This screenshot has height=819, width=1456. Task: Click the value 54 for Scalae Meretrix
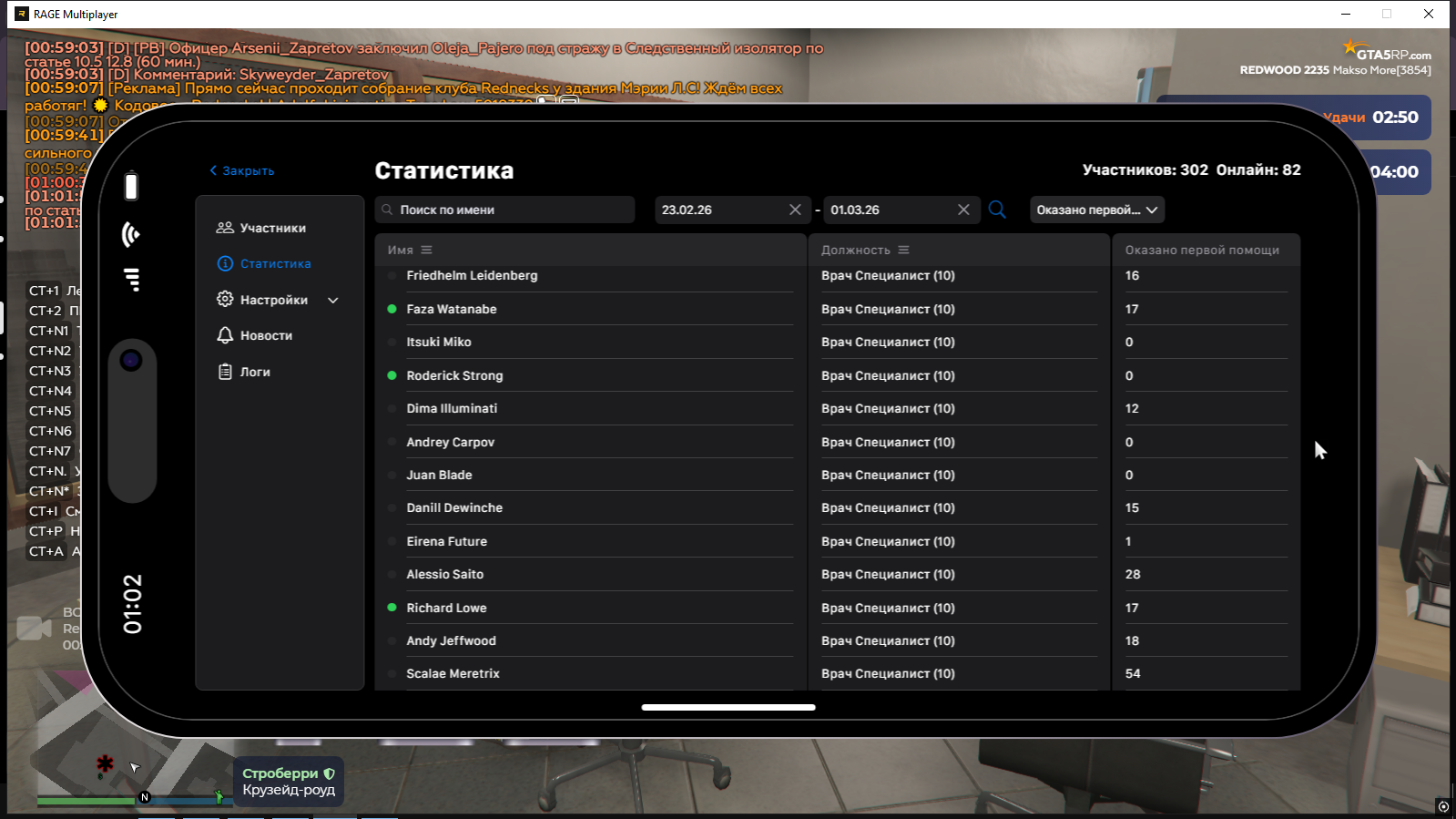(1133, 673)
